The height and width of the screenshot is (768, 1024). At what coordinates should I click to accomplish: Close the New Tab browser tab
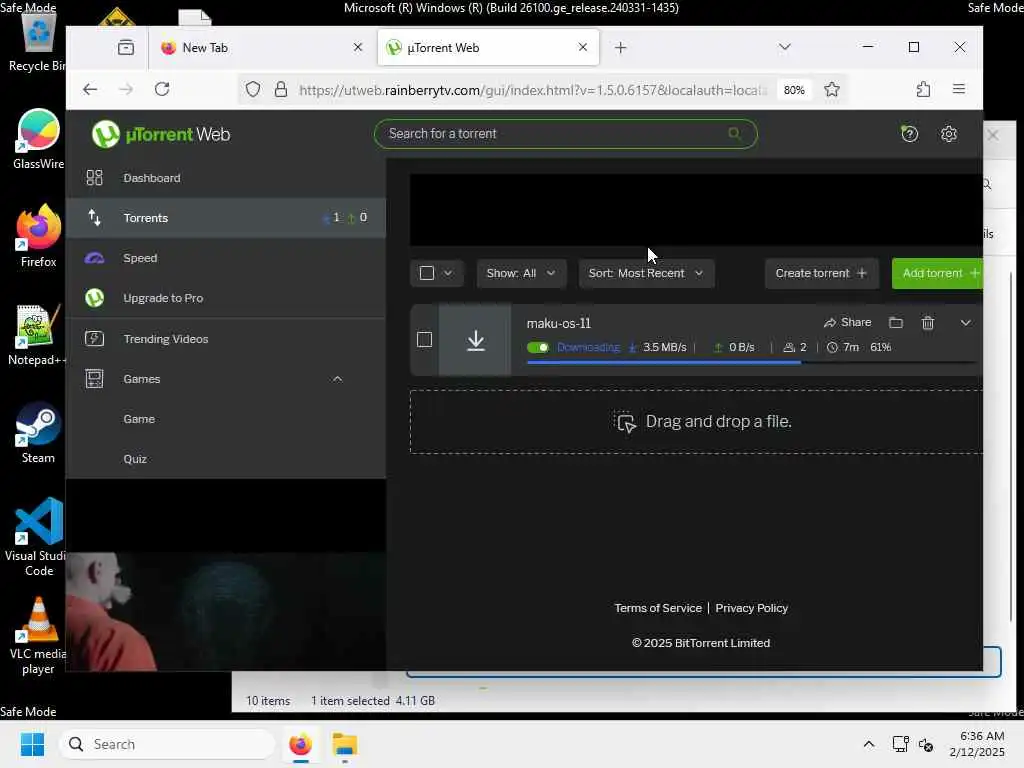pos(357,48)
